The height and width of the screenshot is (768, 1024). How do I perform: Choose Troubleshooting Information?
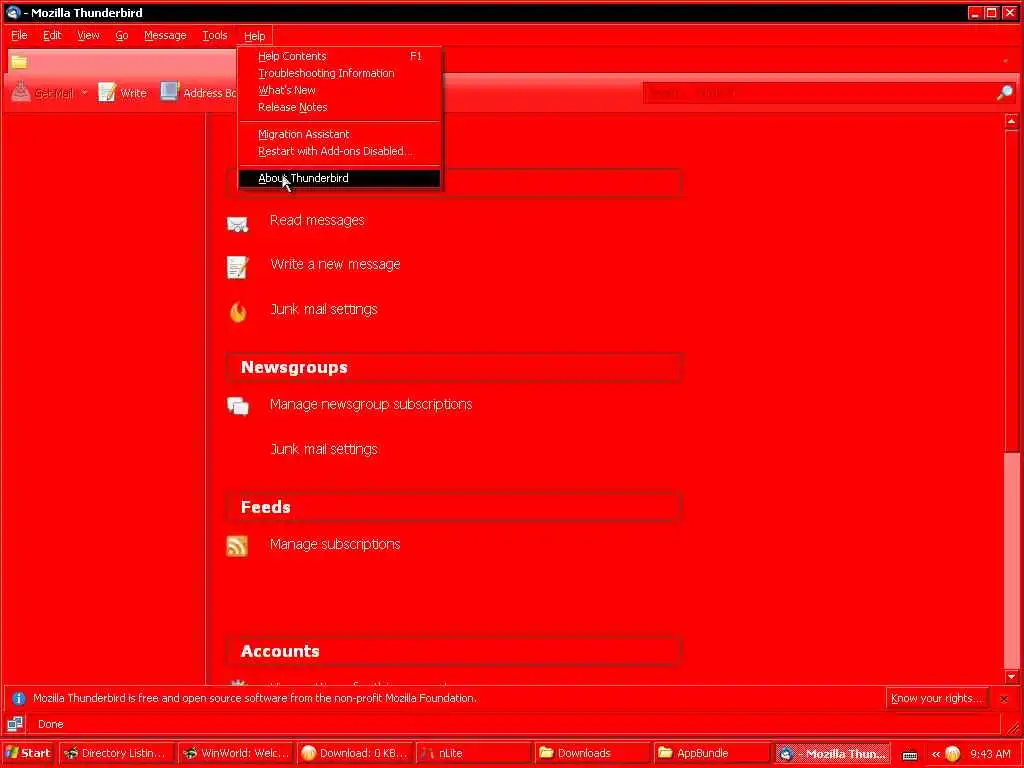pos(340,73)
